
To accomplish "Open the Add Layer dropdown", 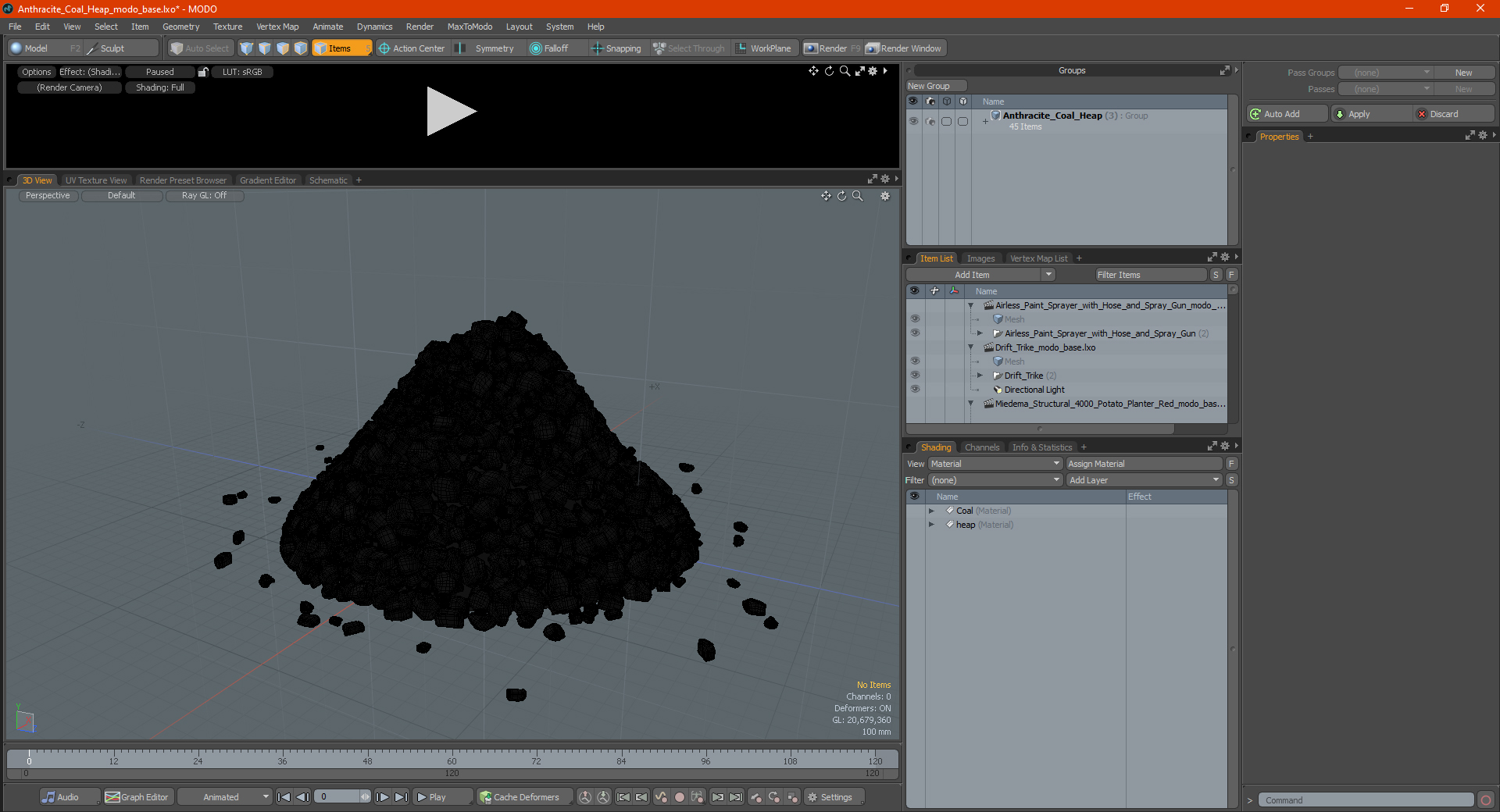I will [x=1144, y=480].
